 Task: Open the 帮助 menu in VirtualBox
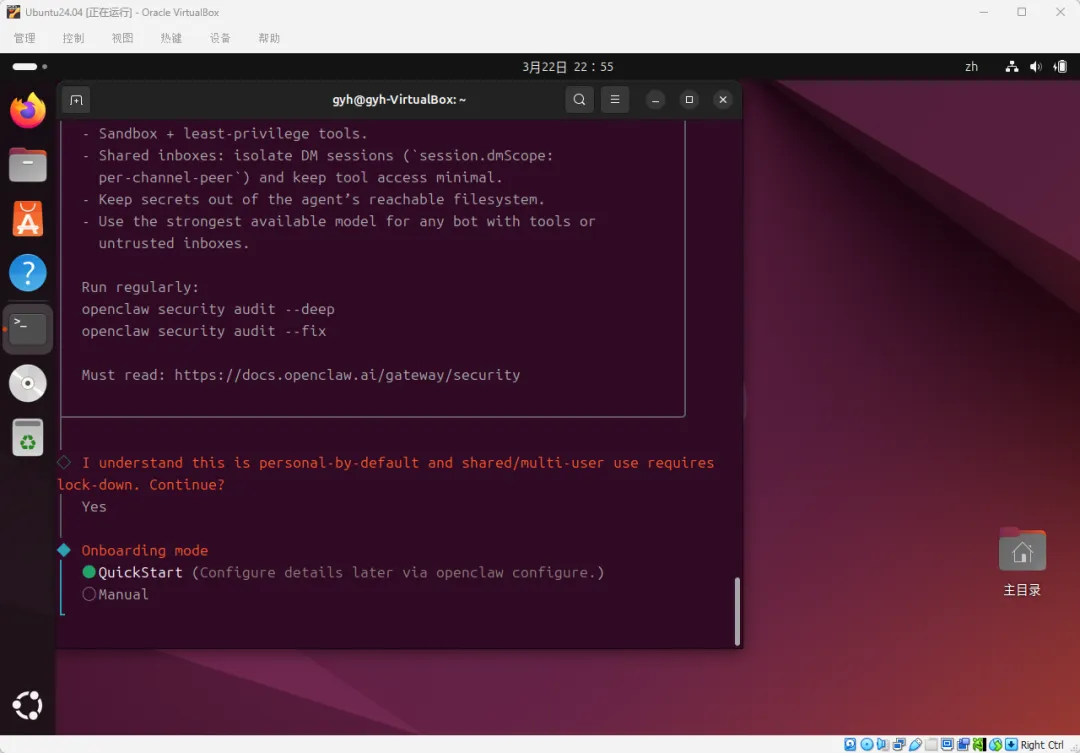coord(269,38)
